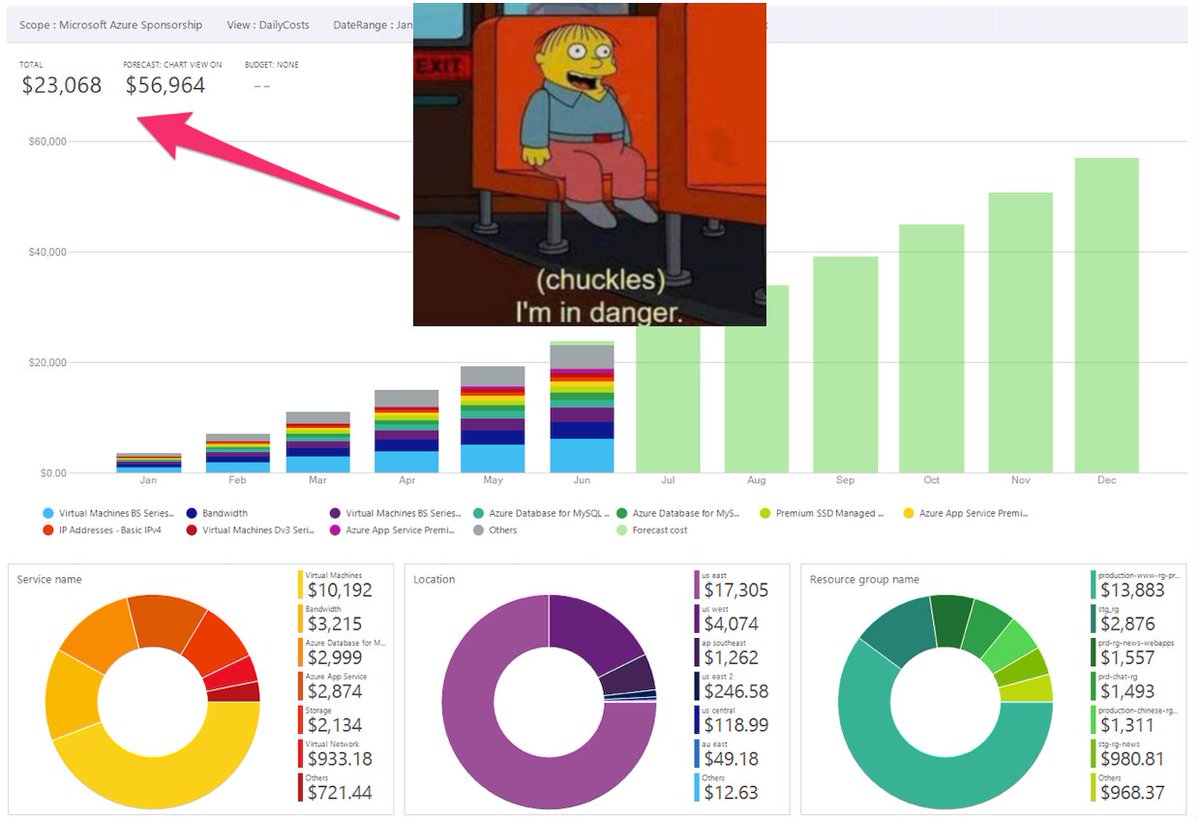Select the December forecast bar
The width and height of the screenshot is (1200, 820).
(1107, 315)
